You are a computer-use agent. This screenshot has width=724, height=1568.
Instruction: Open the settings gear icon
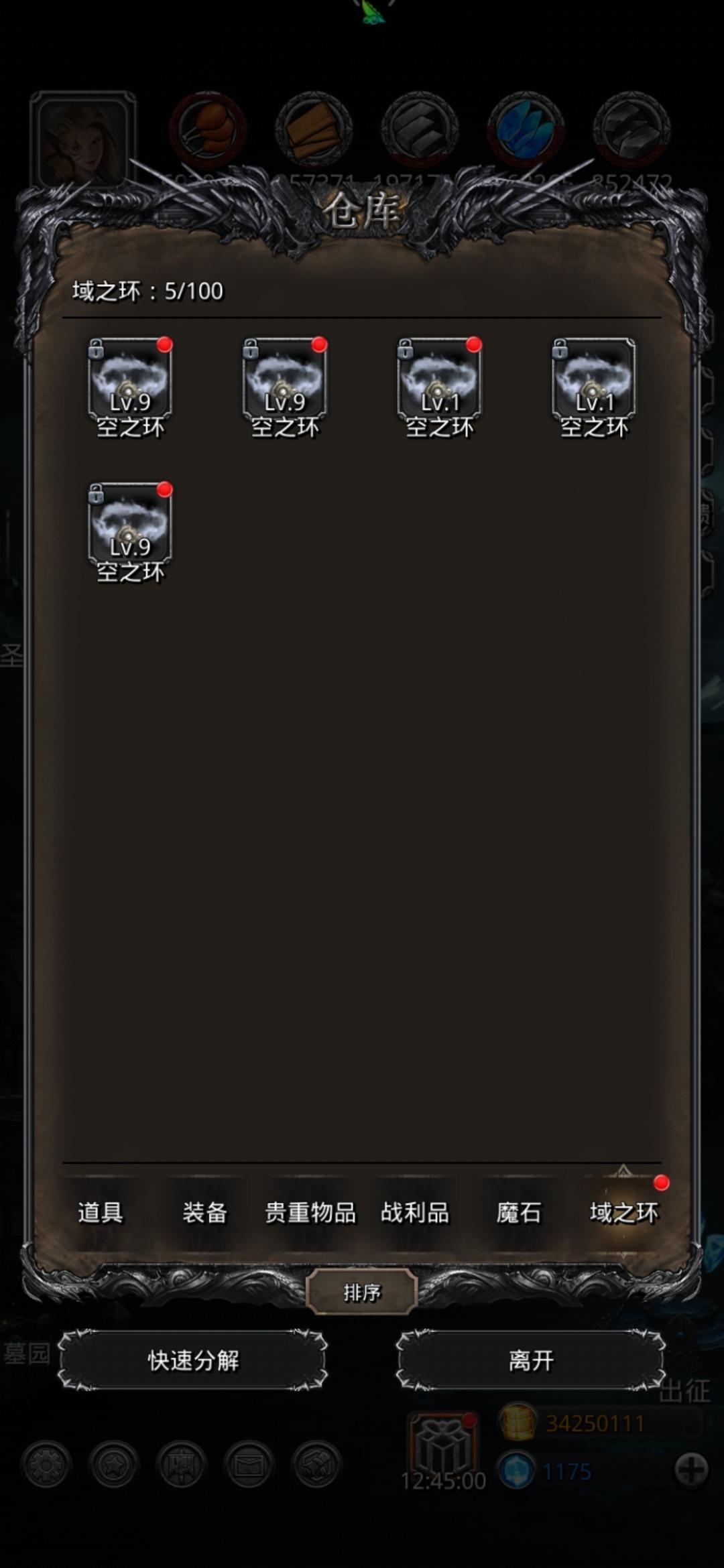(46, 1465)
